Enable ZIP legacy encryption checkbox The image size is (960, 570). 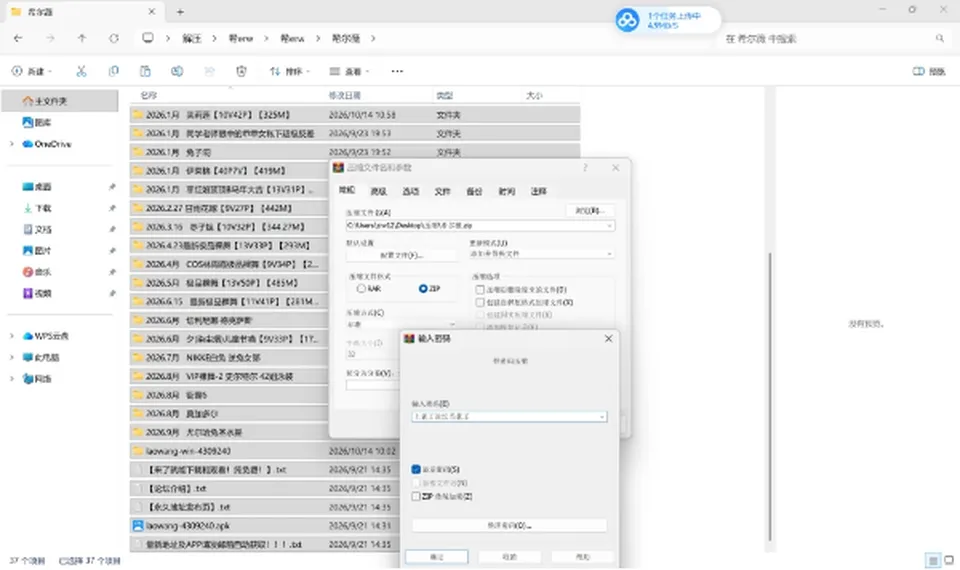pyautogui.click(x=416, y=497)
